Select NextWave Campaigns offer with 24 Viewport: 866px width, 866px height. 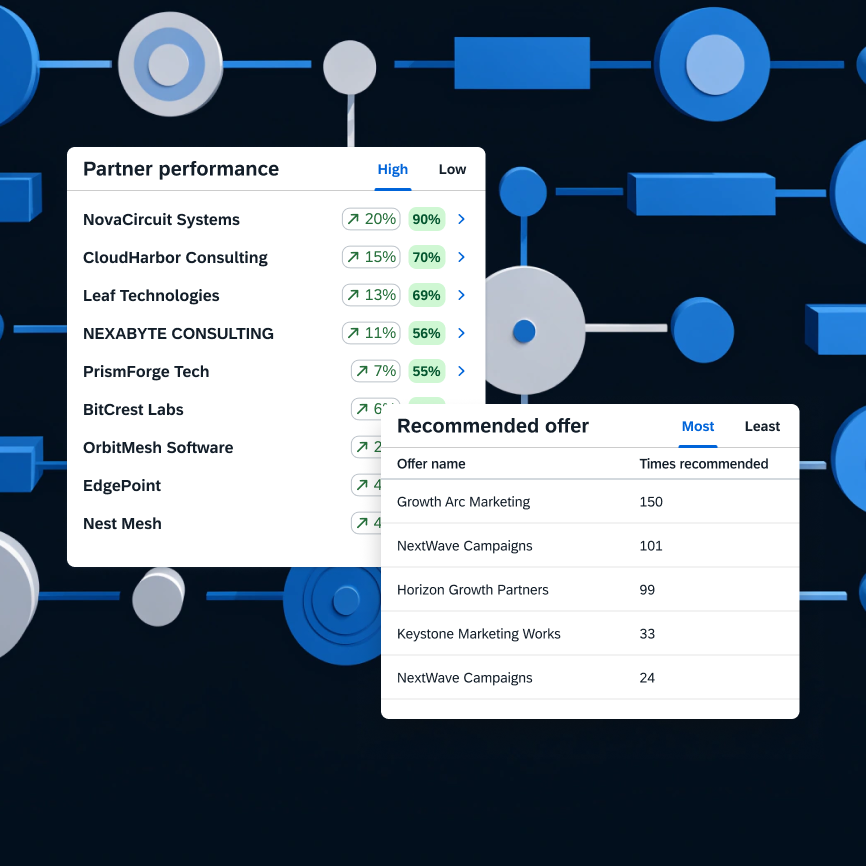[x=464, y=678]
